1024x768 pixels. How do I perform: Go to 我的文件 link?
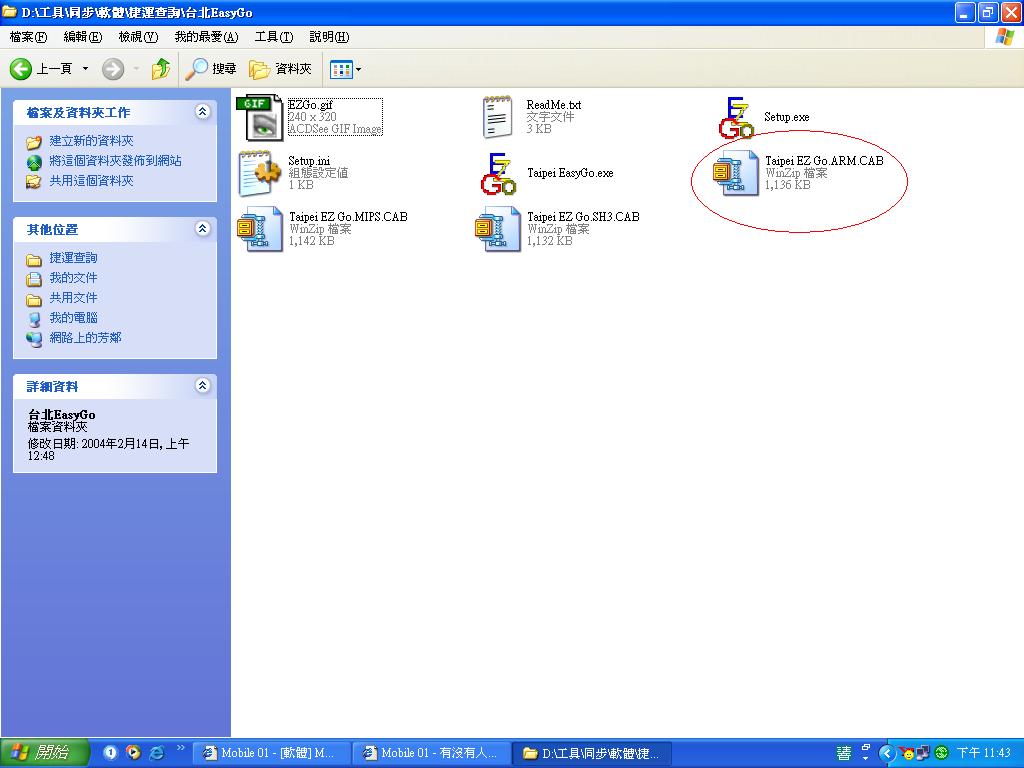pos(73,278)
